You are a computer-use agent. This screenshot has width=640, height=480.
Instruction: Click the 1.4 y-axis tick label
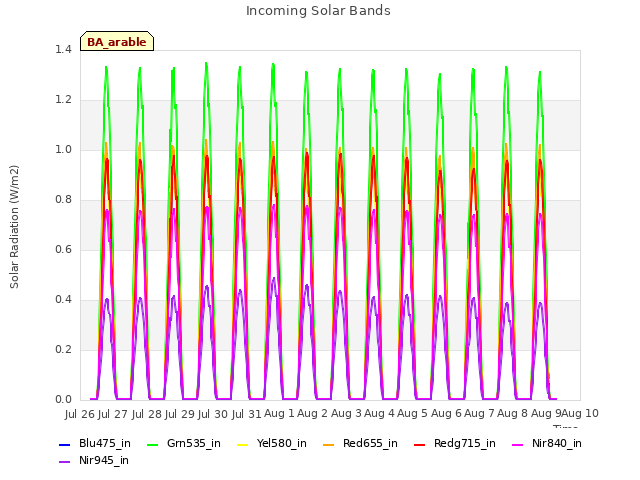tap(63, 49)
